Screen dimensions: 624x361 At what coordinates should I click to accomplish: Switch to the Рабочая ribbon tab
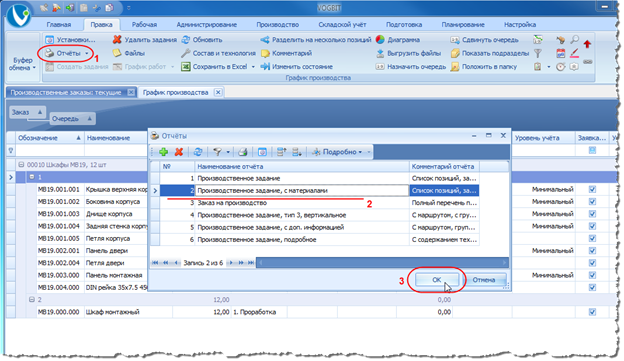tap(144, 25)
